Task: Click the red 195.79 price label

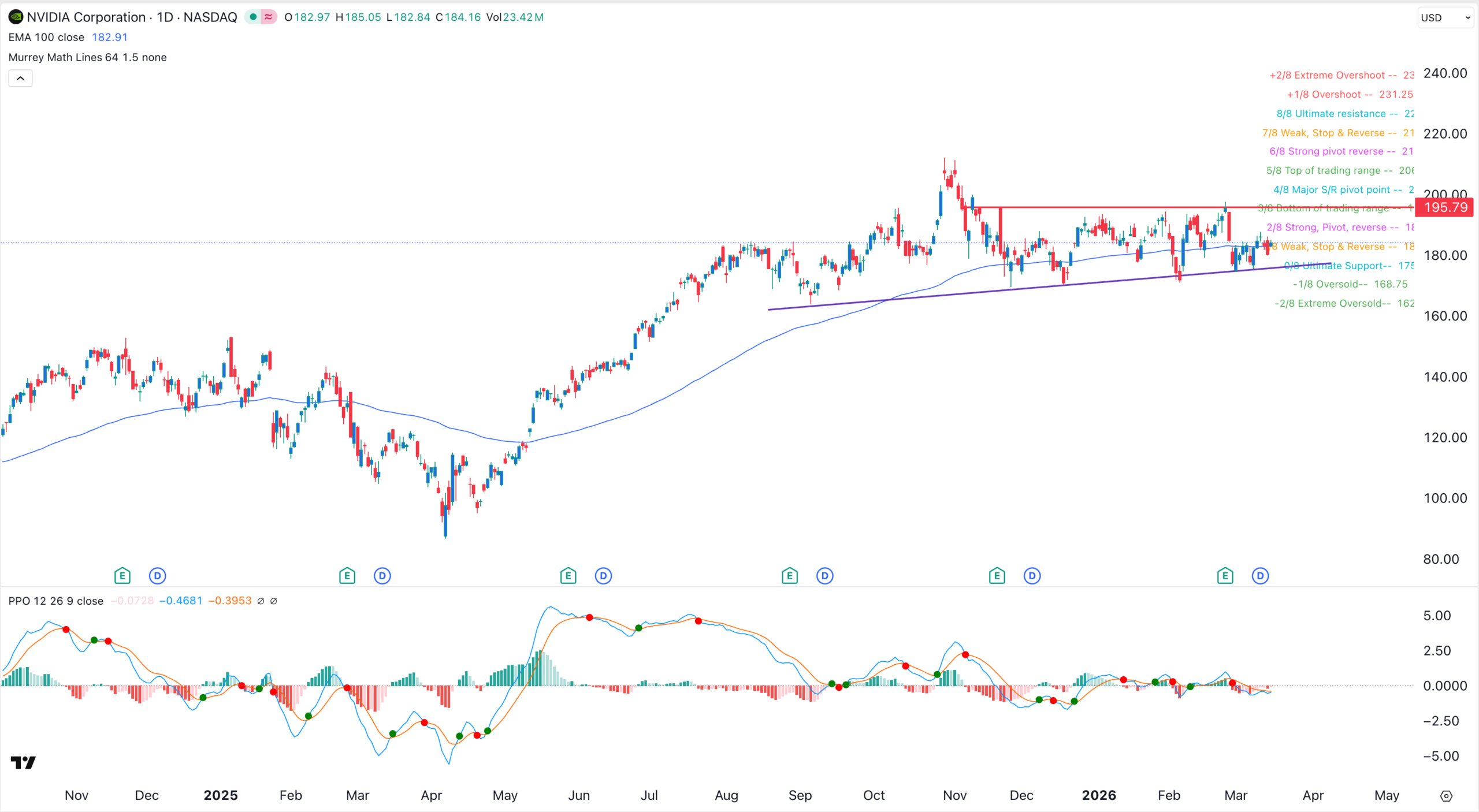Action: coord(1444,207)
